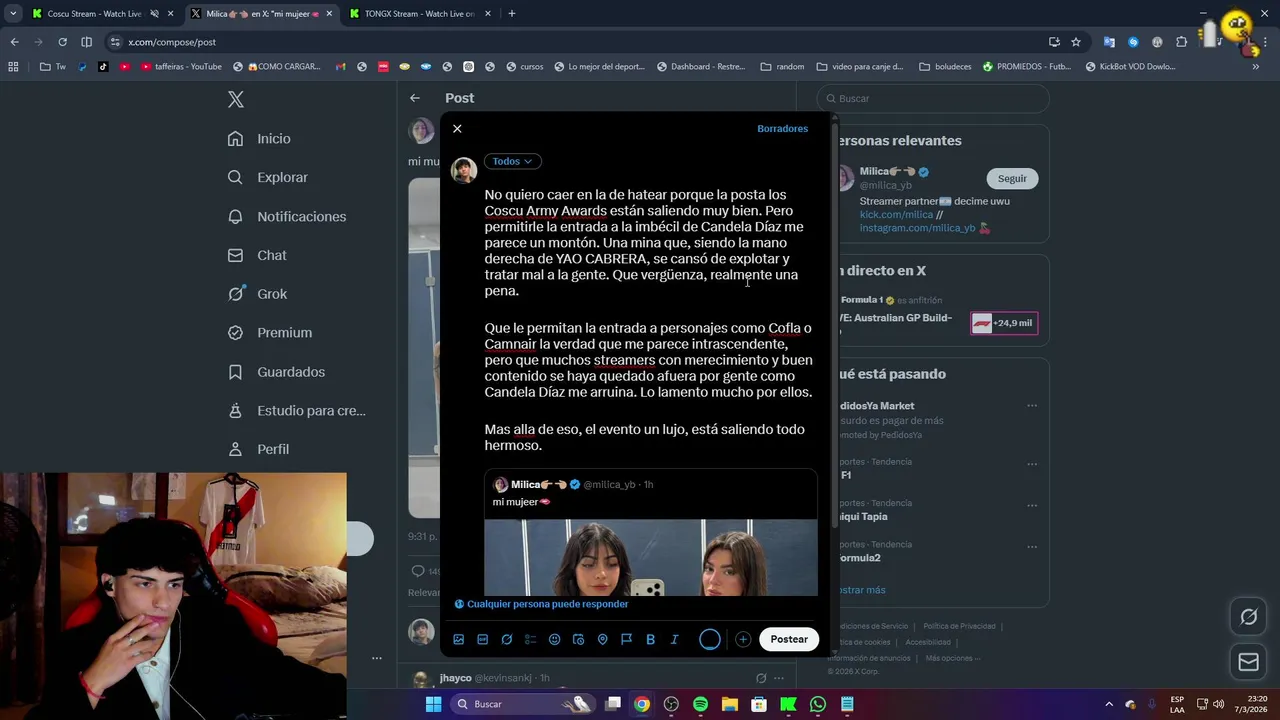Open the boludeces bookmarks folder
Viewport: 1280px width, 720px height.
point(945,67)
